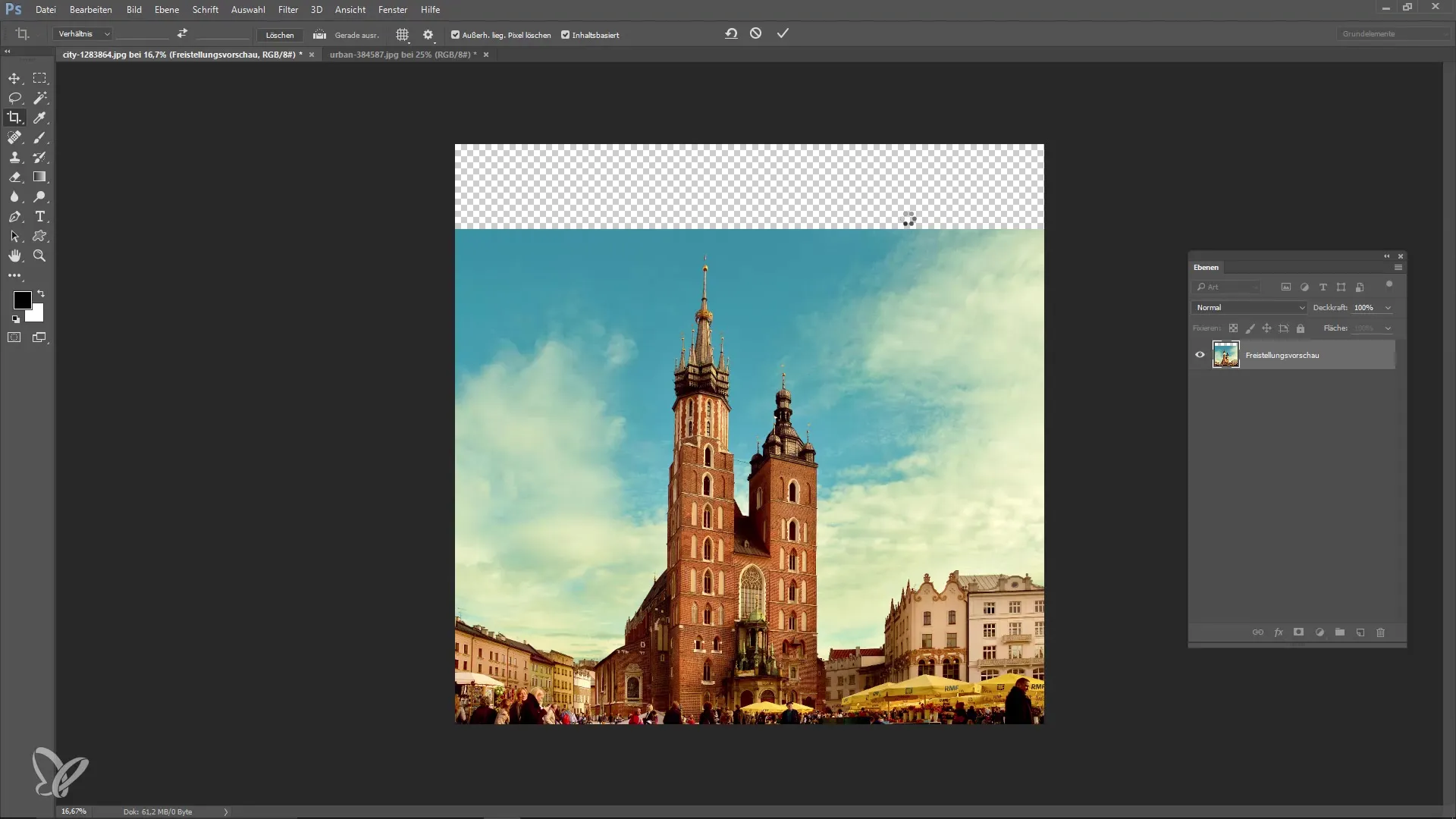The height and width of the screenshot is (819, 1456).
Task: Toggle the layer filtering switch
Action: tap(1389, 284)
